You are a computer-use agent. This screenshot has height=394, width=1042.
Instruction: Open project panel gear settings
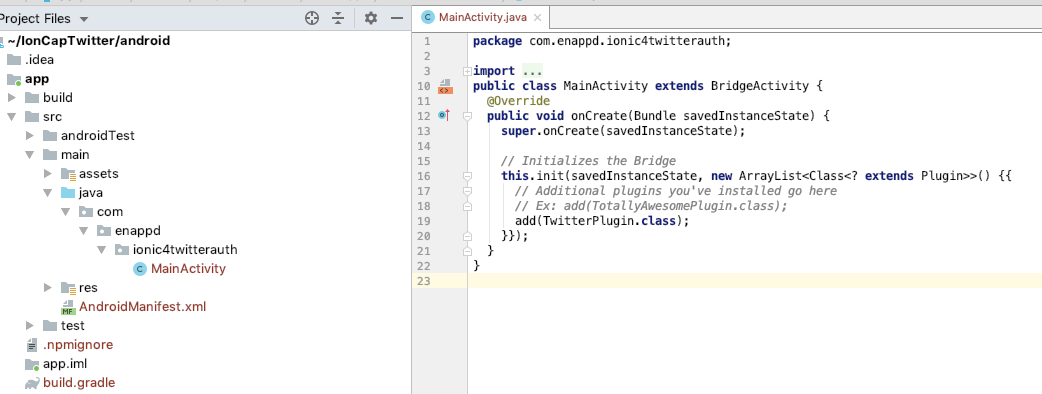[371, 19]
